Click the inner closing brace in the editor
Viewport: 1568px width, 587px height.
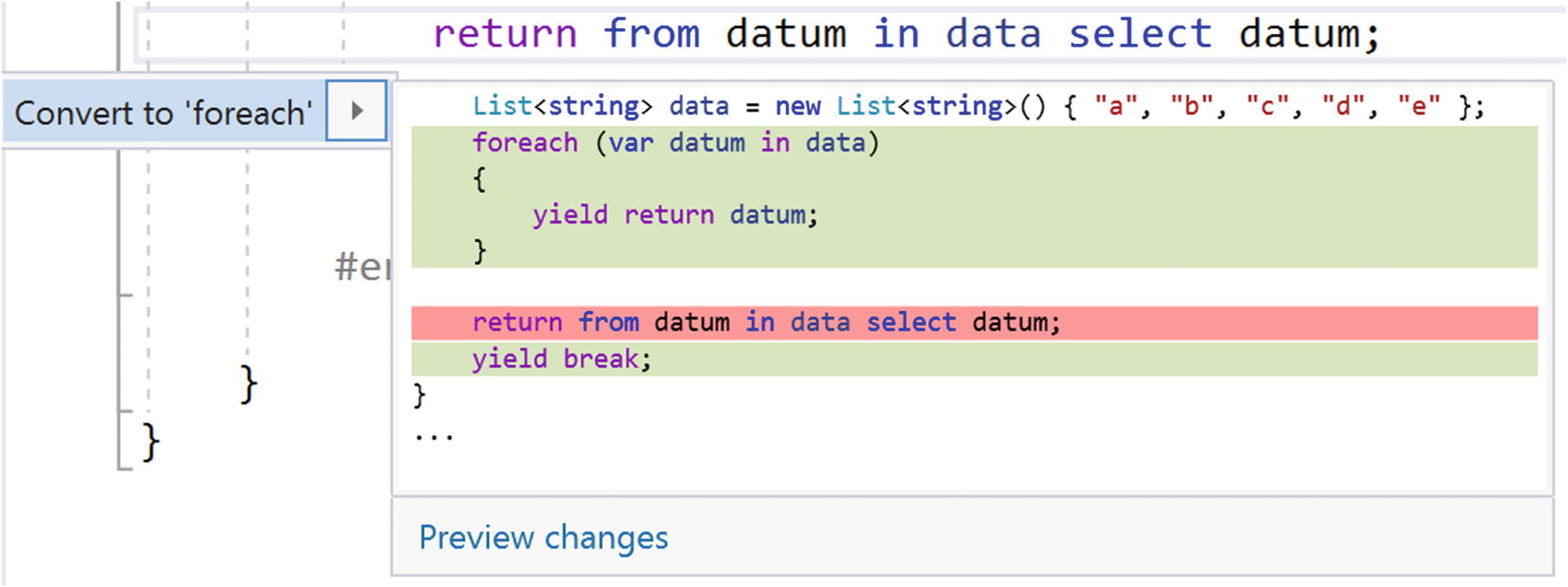249,384
